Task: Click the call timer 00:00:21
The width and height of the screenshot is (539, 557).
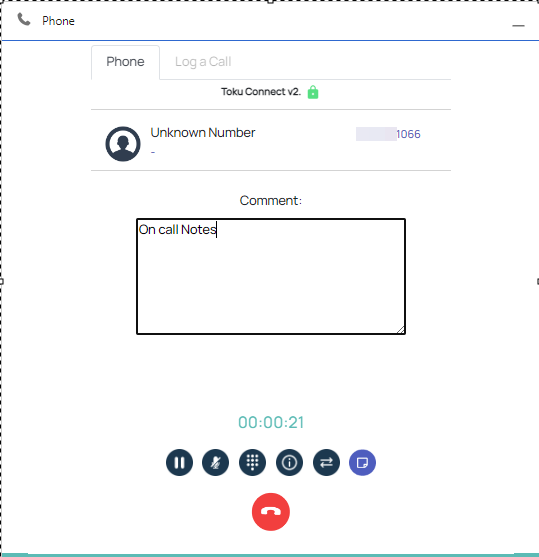Action: (x=271, y=423)
